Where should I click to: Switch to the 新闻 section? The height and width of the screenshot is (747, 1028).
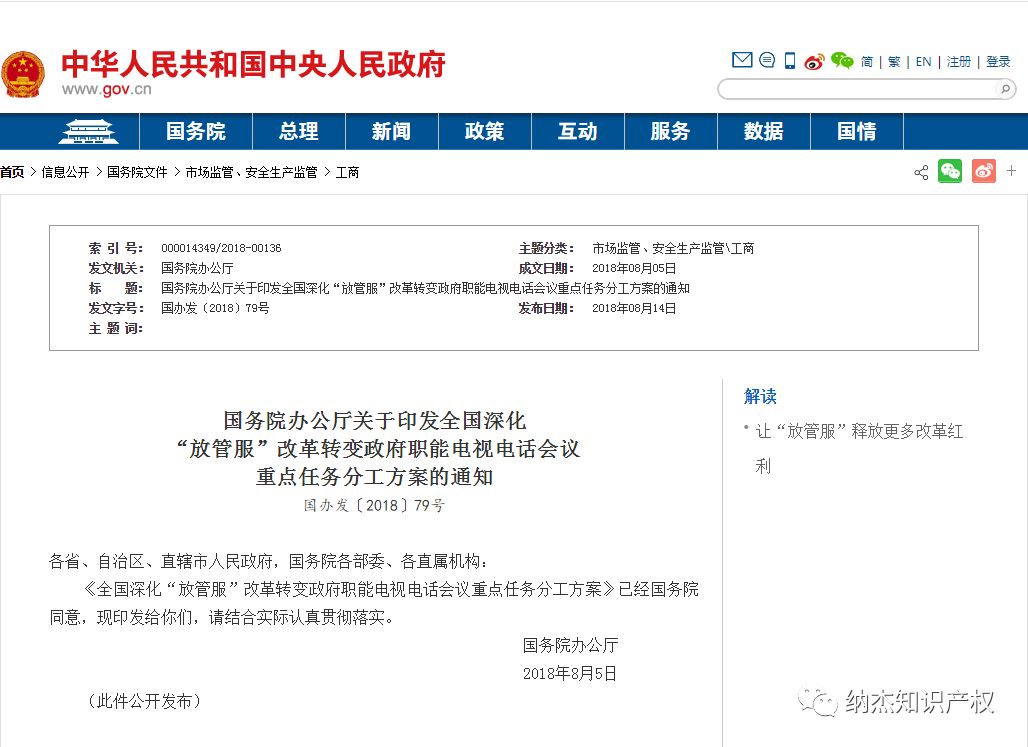pyautogui.click(x=392, y=131)
